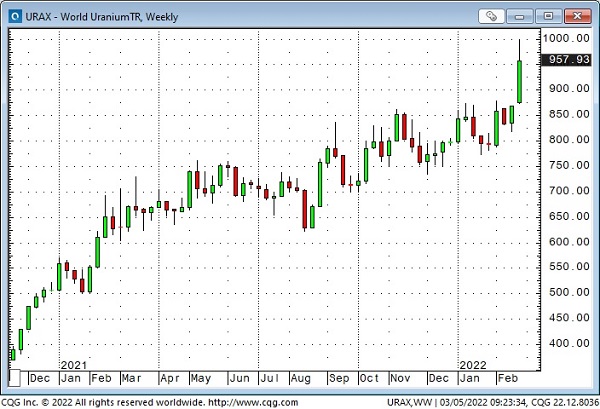Click the 750.00 price axis label
600x409 pixels.
coord(569,165)
